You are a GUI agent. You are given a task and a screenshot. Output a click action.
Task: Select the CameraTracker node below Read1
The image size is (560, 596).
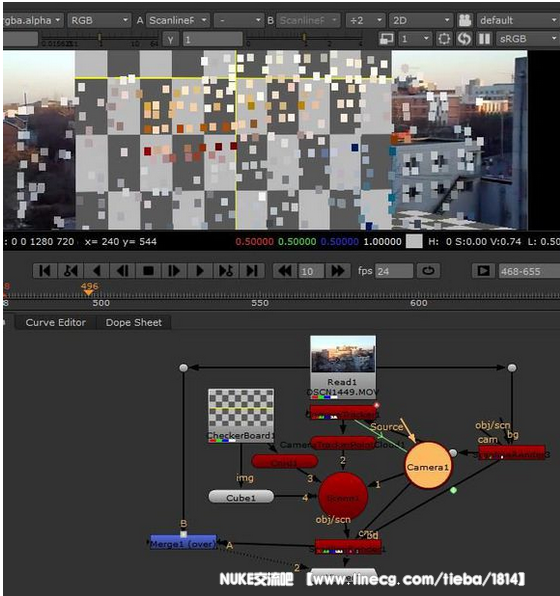(343, 413)
